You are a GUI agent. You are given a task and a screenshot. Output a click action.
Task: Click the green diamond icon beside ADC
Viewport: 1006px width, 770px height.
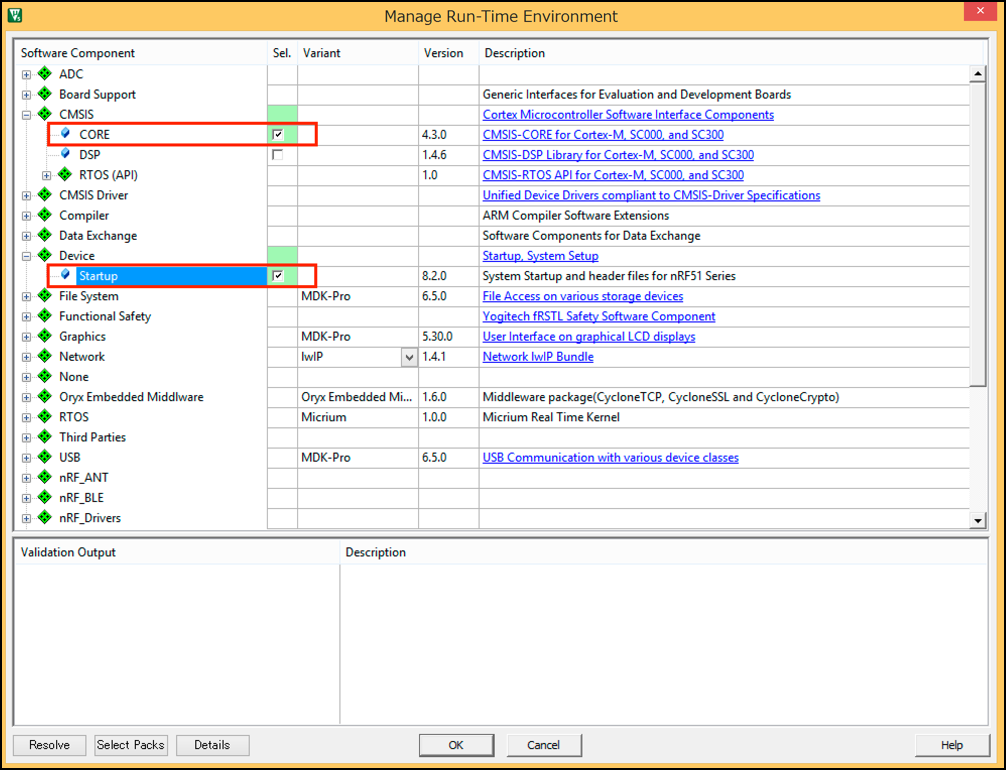coord(44,74)
